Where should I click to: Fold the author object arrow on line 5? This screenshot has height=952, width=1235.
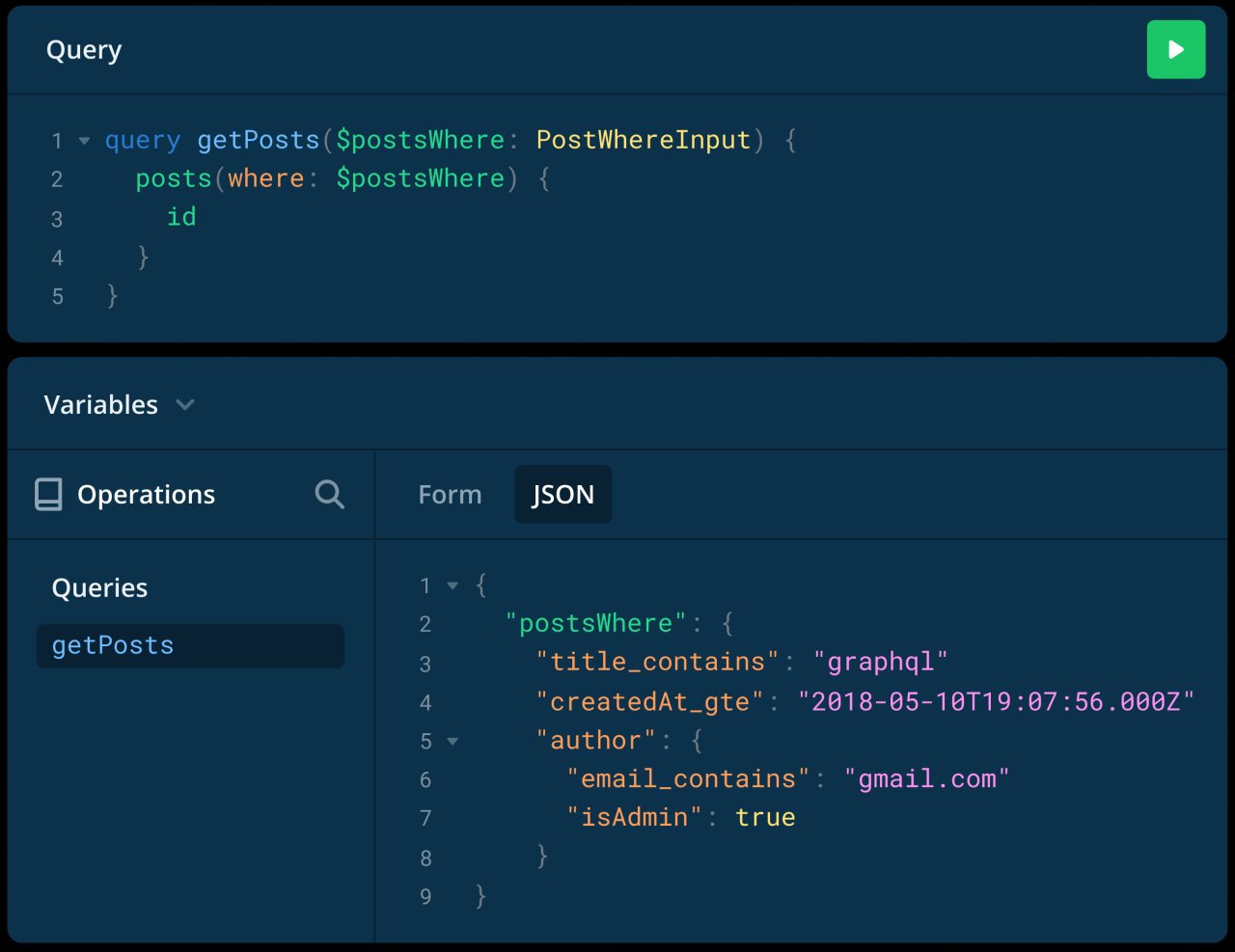click(x=453, y=741)
